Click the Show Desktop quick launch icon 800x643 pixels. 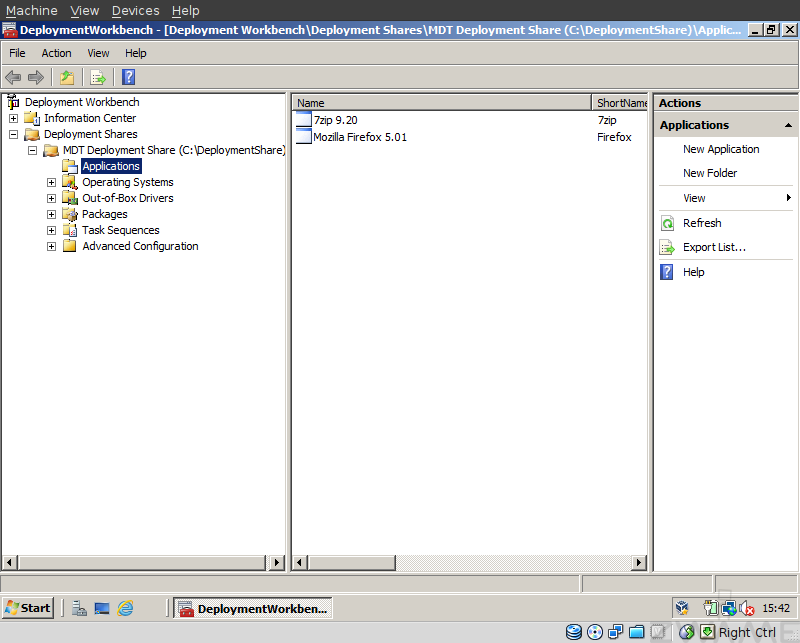102,608
